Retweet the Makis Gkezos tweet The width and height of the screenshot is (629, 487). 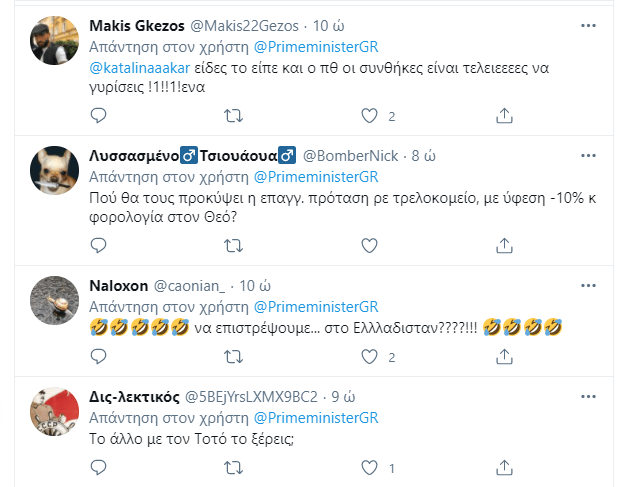click(x=232, y=116)
